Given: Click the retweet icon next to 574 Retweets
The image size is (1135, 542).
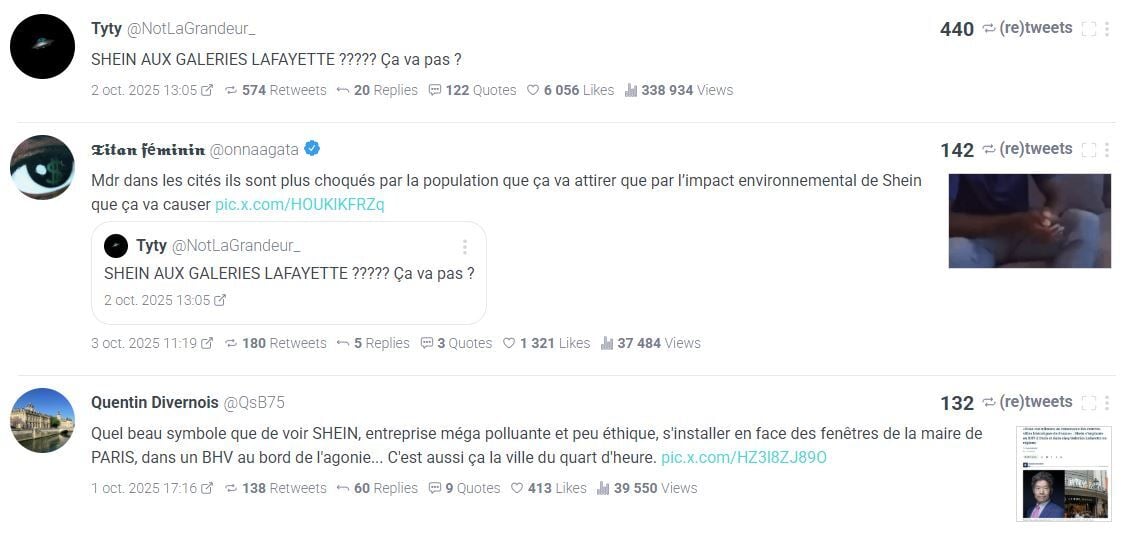Looking at the screenshot, I should coord(231,90).
